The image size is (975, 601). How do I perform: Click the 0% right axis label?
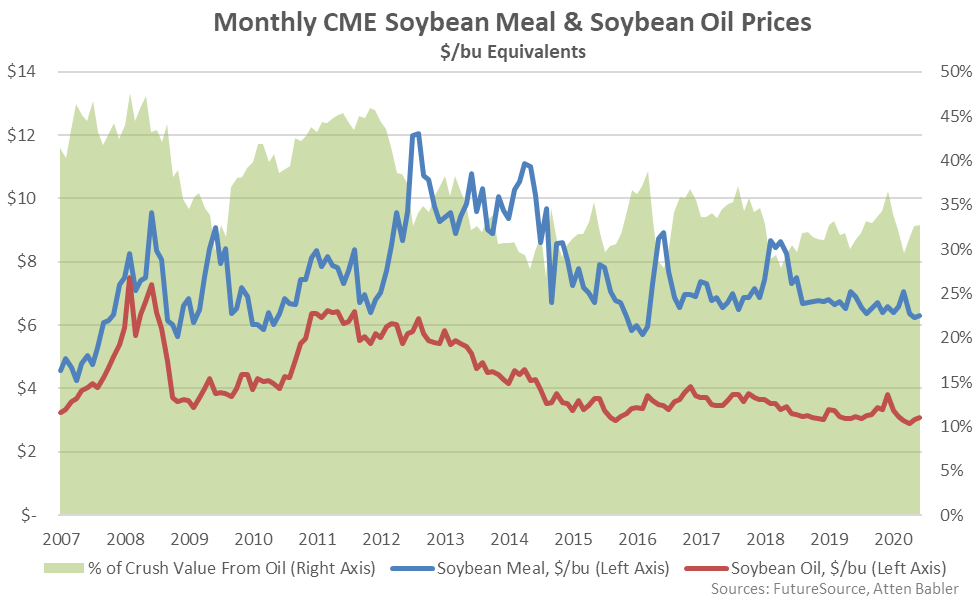point(951,515)
